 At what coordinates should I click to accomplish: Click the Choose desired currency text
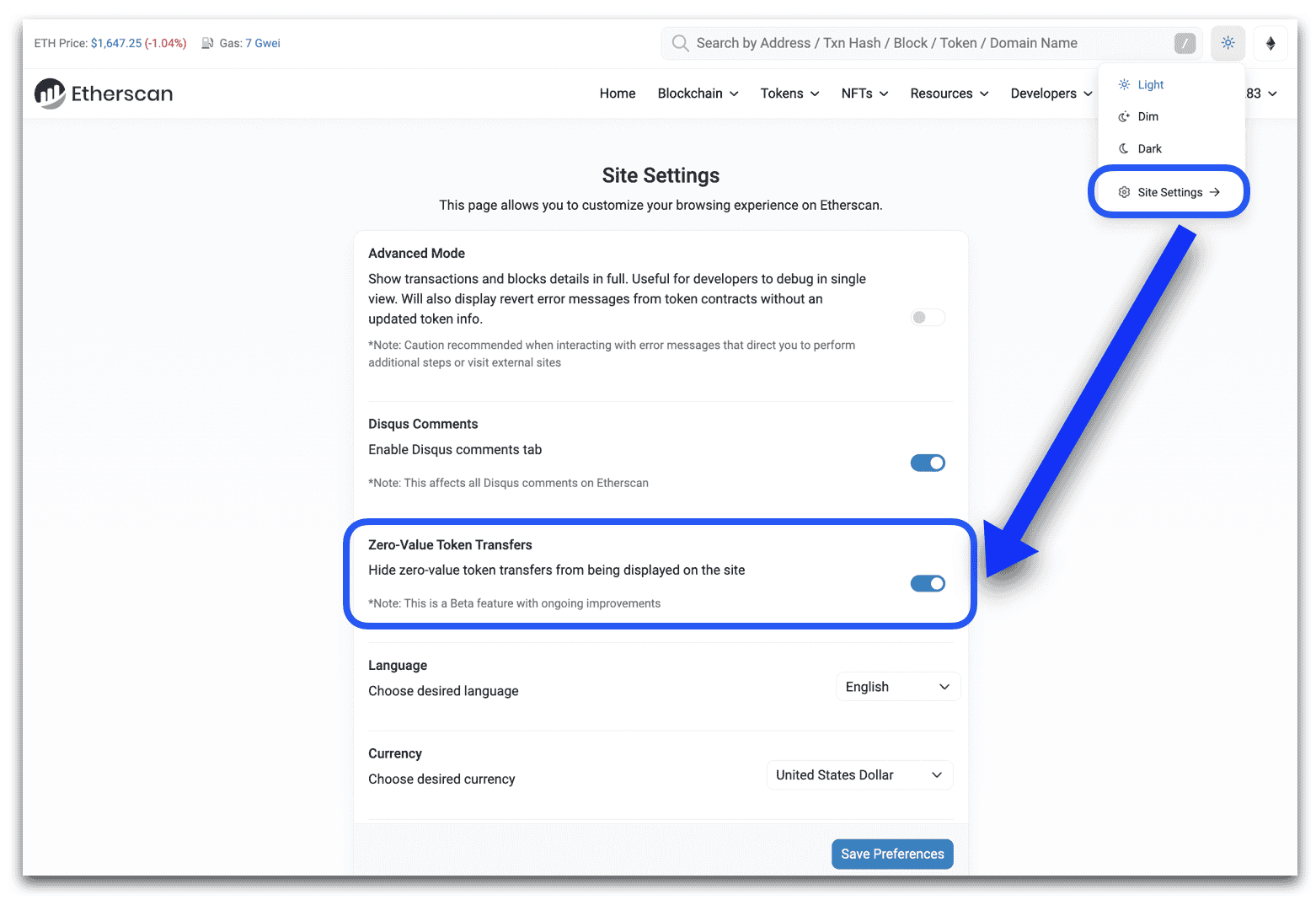(441, 779)
